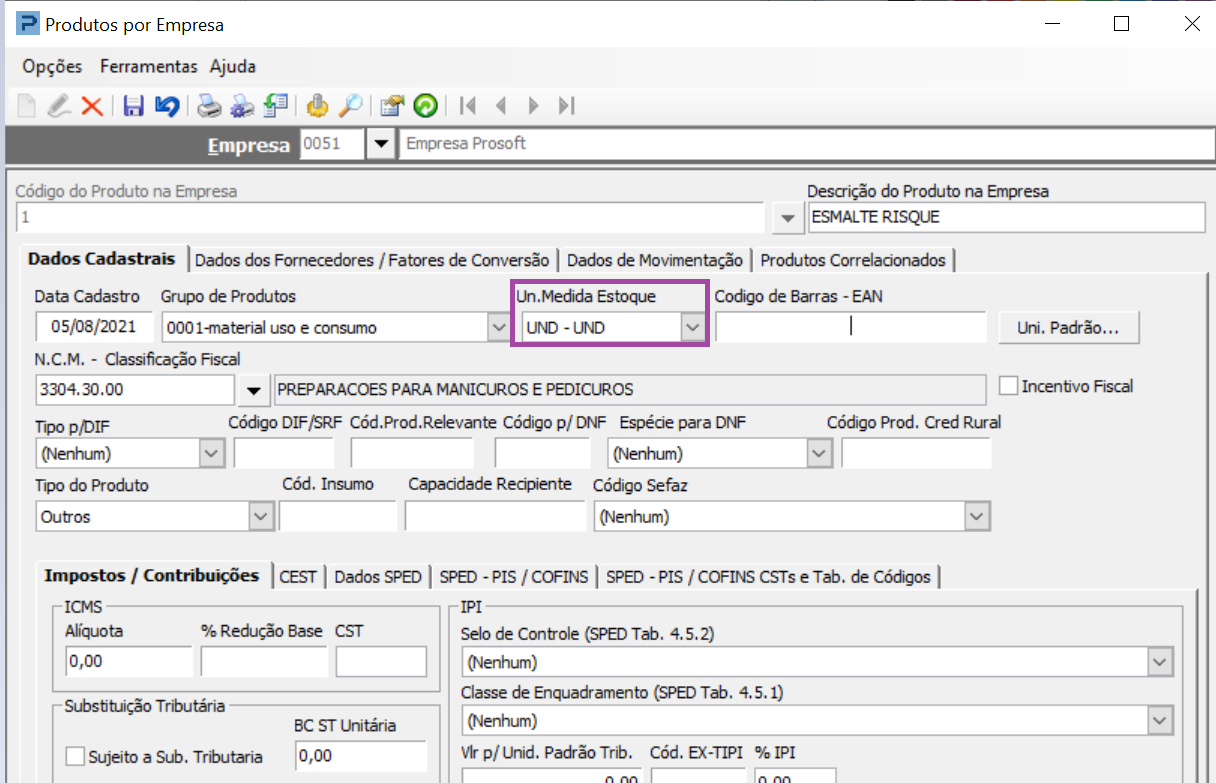Image resolution: width=1216 pixels, height=784 pixels.
Task: Expand the Tipo p/DIF dropdown
Action: point(212,454)
